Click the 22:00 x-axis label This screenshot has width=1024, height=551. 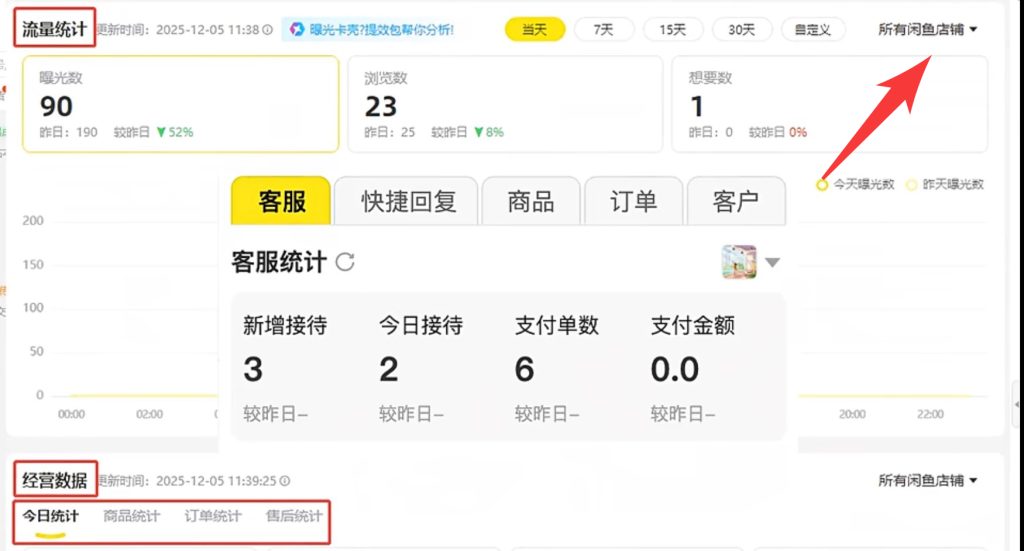(x=930, y=415)
